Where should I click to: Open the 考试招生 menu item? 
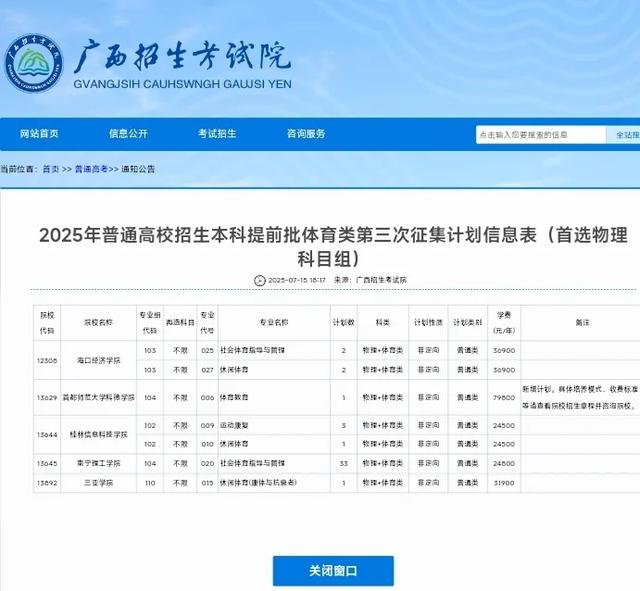click(x=217, y=133)
